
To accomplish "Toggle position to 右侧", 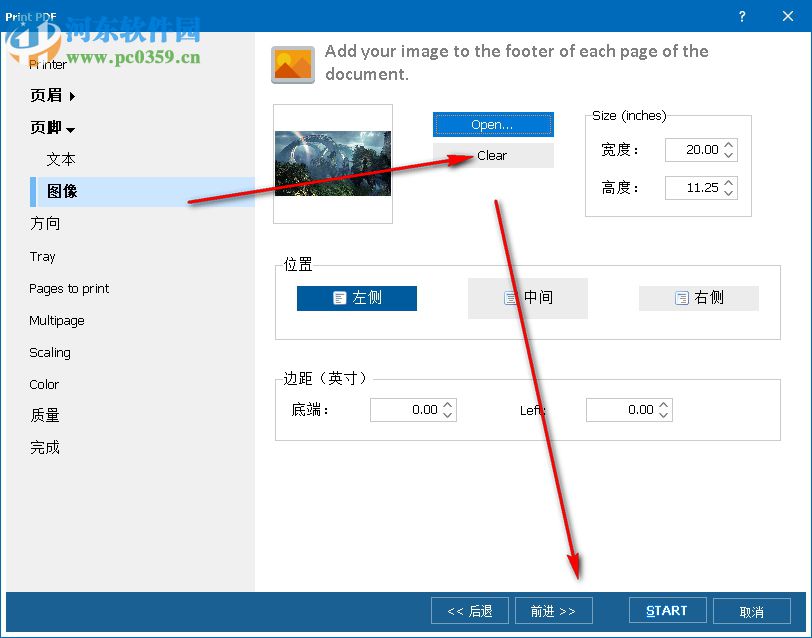I will tap(698, 298).
